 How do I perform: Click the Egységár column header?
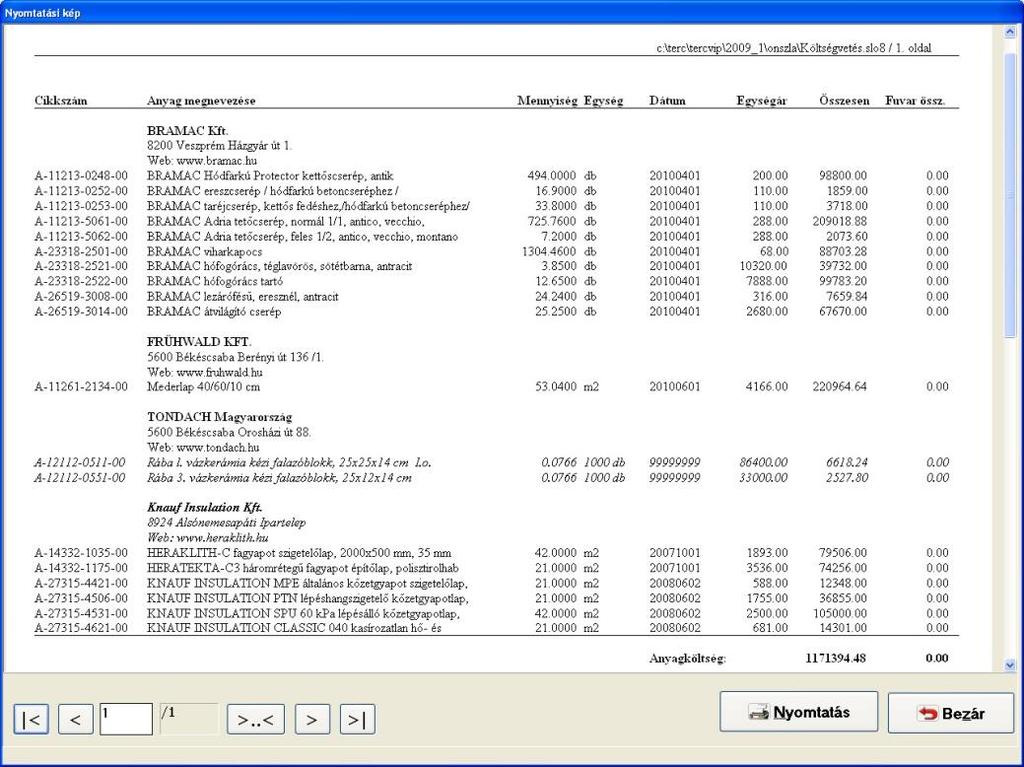click(761, 101)
